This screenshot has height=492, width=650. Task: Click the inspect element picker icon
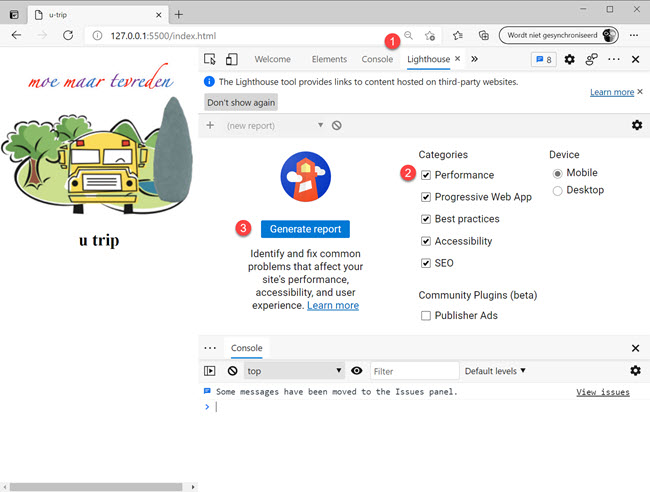[210, 60]
